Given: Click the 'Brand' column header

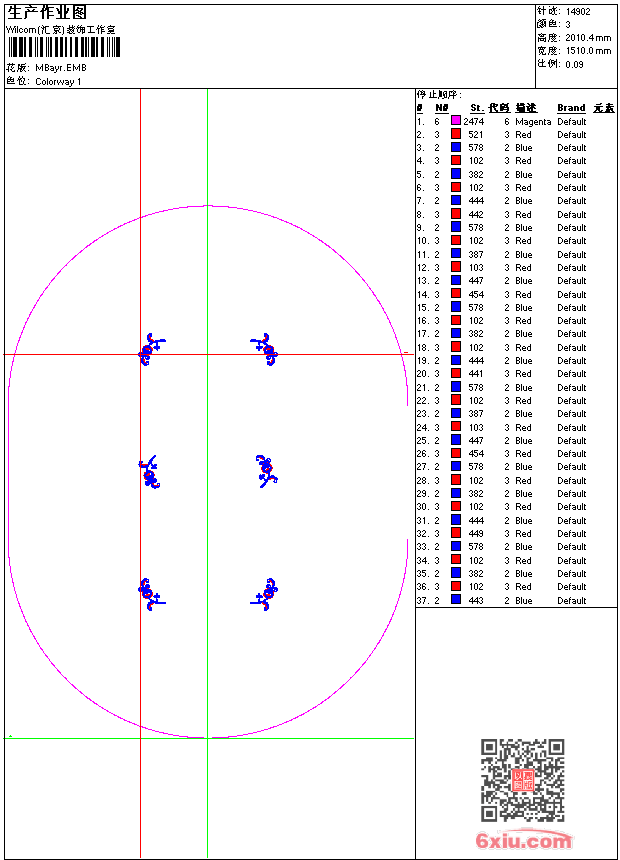Looking at the screenshot, I should (x=571, y=108).
